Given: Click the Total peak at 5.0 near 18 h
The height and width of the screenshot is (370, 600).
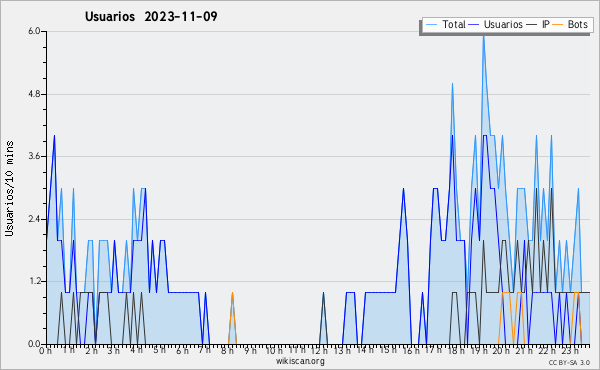Looking at the screenshot, I should [452, 85].
